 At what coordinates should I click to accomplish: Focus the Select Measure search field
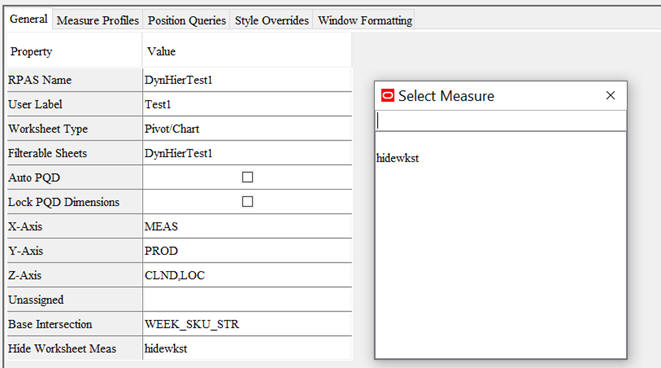pos(501,121)
